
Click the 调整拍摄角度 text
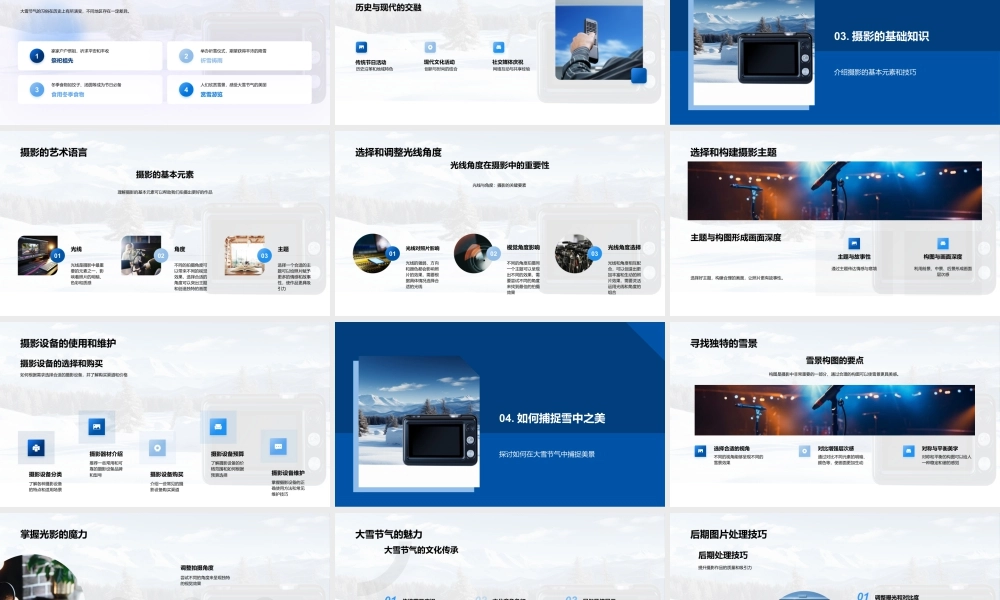click(197, 567)
